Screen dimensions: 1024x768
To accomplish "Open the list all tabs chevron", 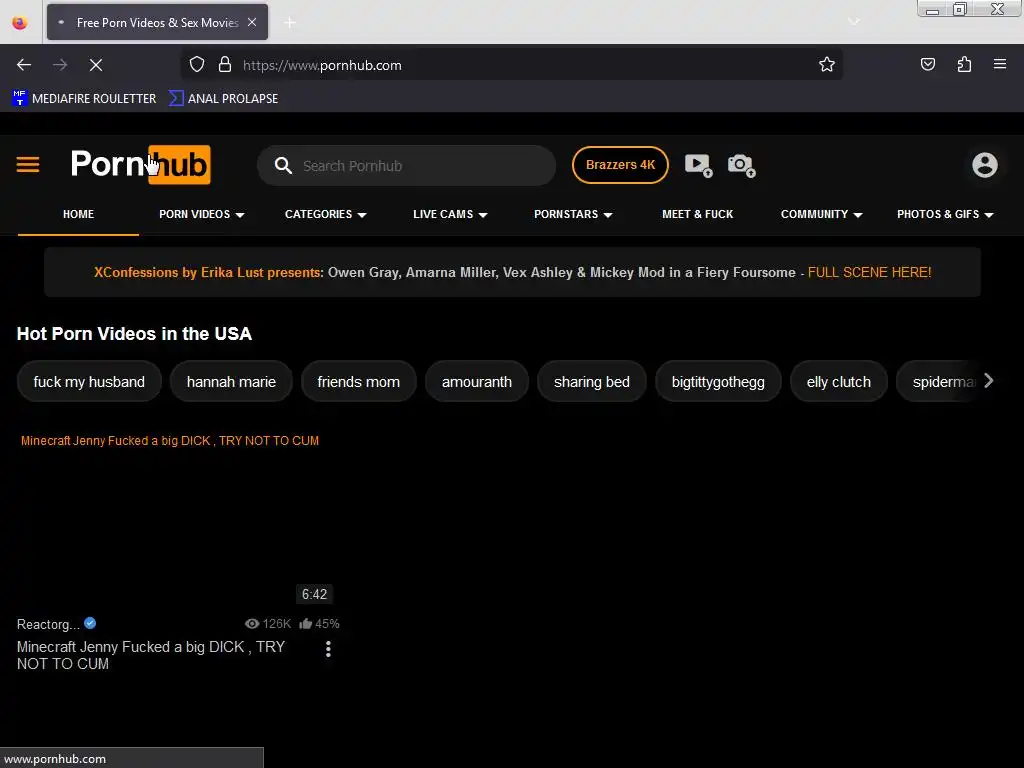I will (x=853, y=22).
